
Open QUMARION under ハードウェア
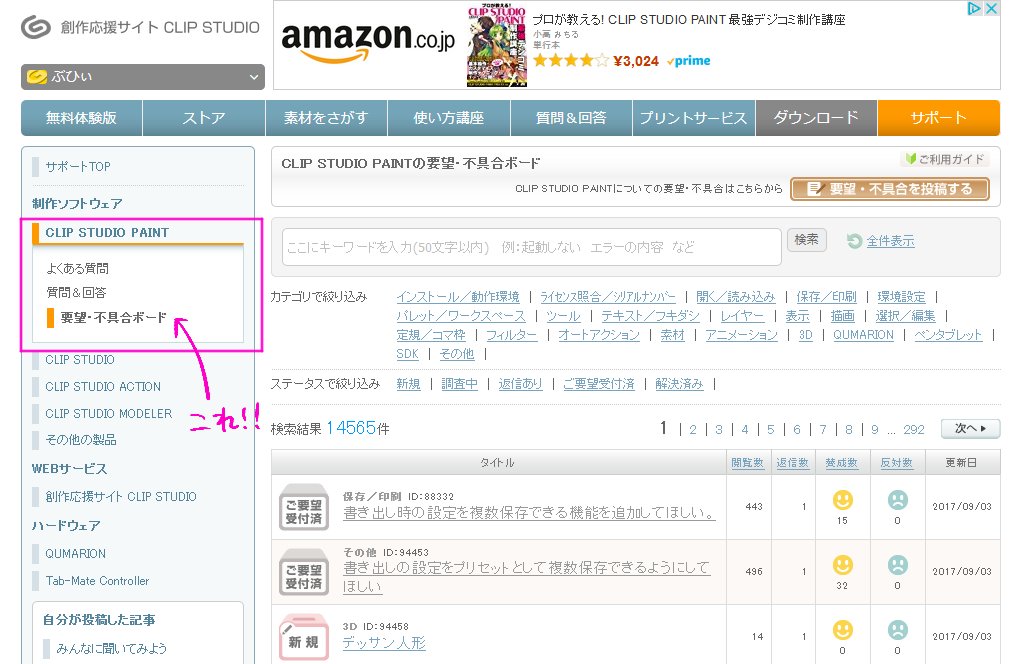click(75, 554)
